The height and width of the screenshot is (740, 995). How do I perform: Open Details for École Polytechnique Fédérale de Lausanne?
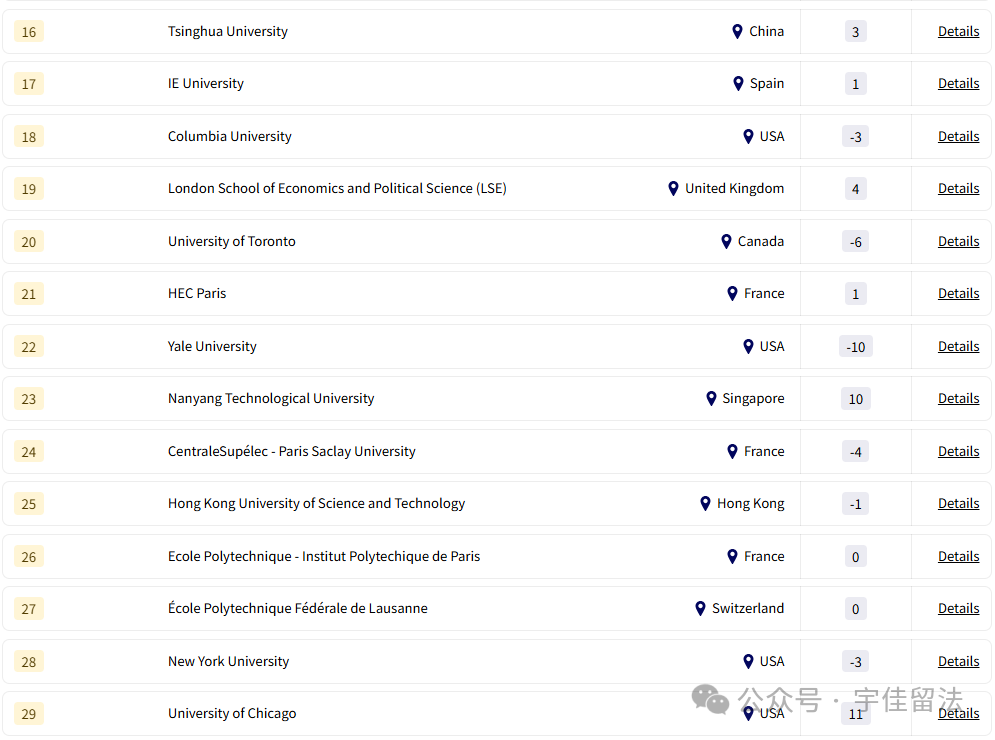pos(958,609)
